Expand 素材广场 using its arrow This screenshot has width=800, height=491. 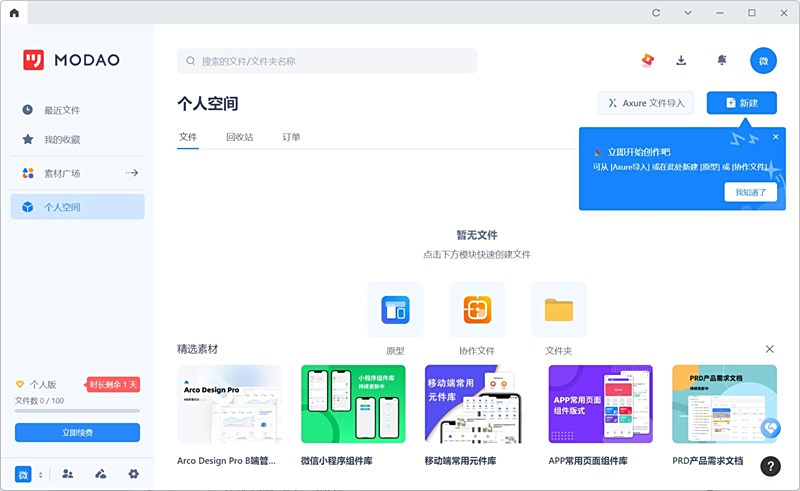tap(131, 173)
